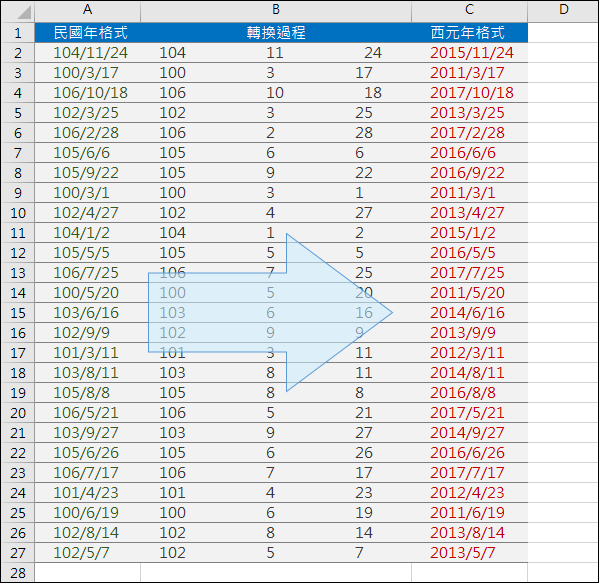Click cell with 2016/6/6

click(469, 153)
